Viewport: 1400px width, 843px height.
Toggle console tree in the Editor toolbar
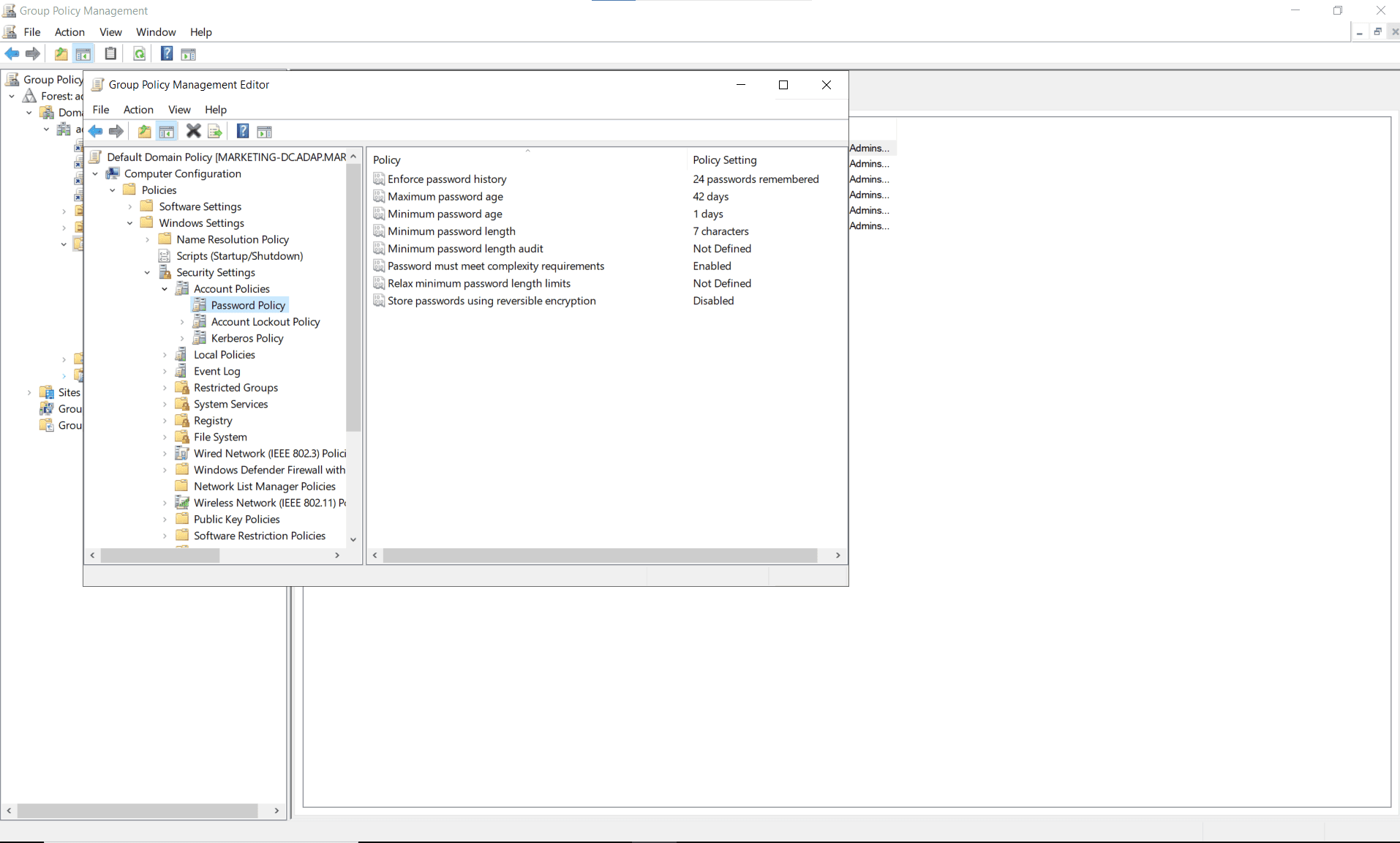coord(167,131)
